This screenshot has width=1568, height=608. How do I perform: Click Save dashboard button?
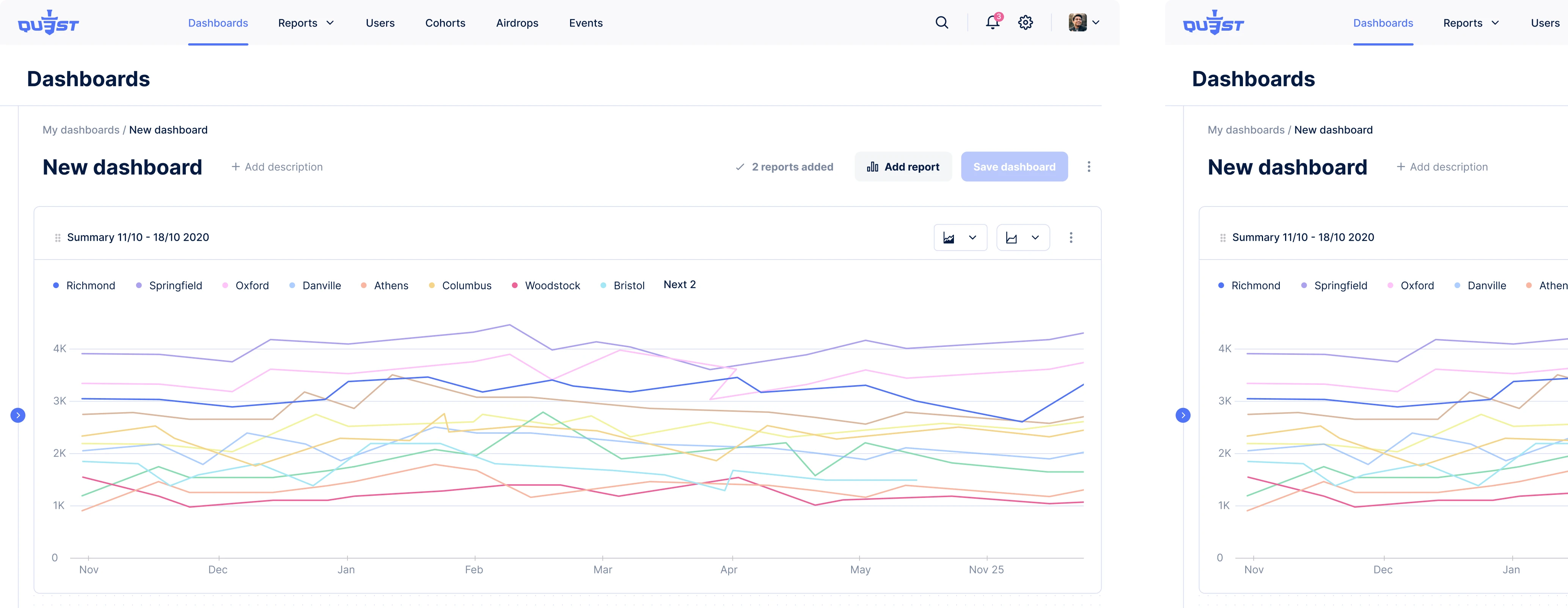point(1014,167)
